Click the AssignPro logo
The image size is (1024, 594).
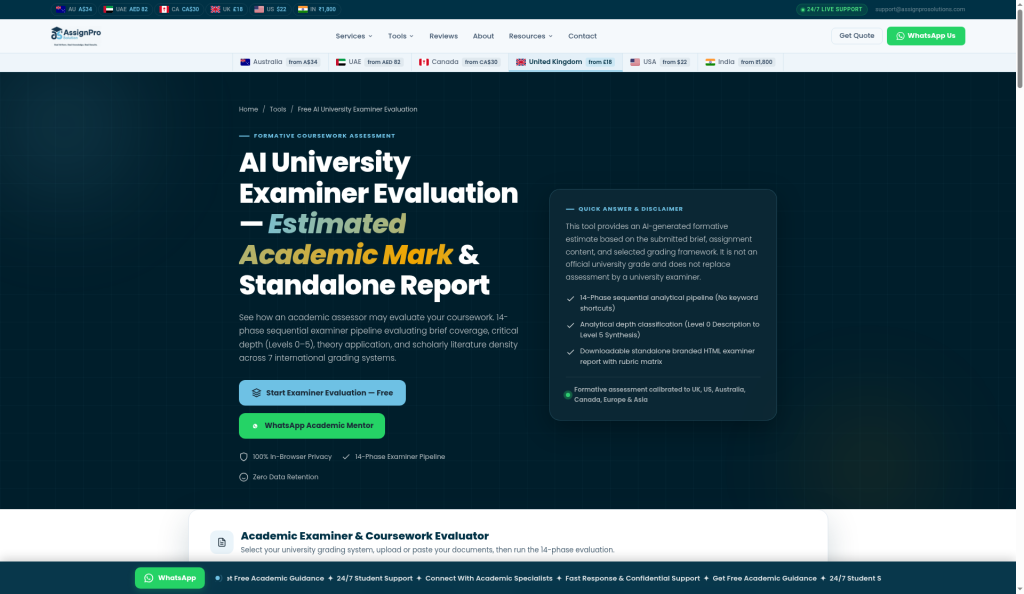point(76,36)
